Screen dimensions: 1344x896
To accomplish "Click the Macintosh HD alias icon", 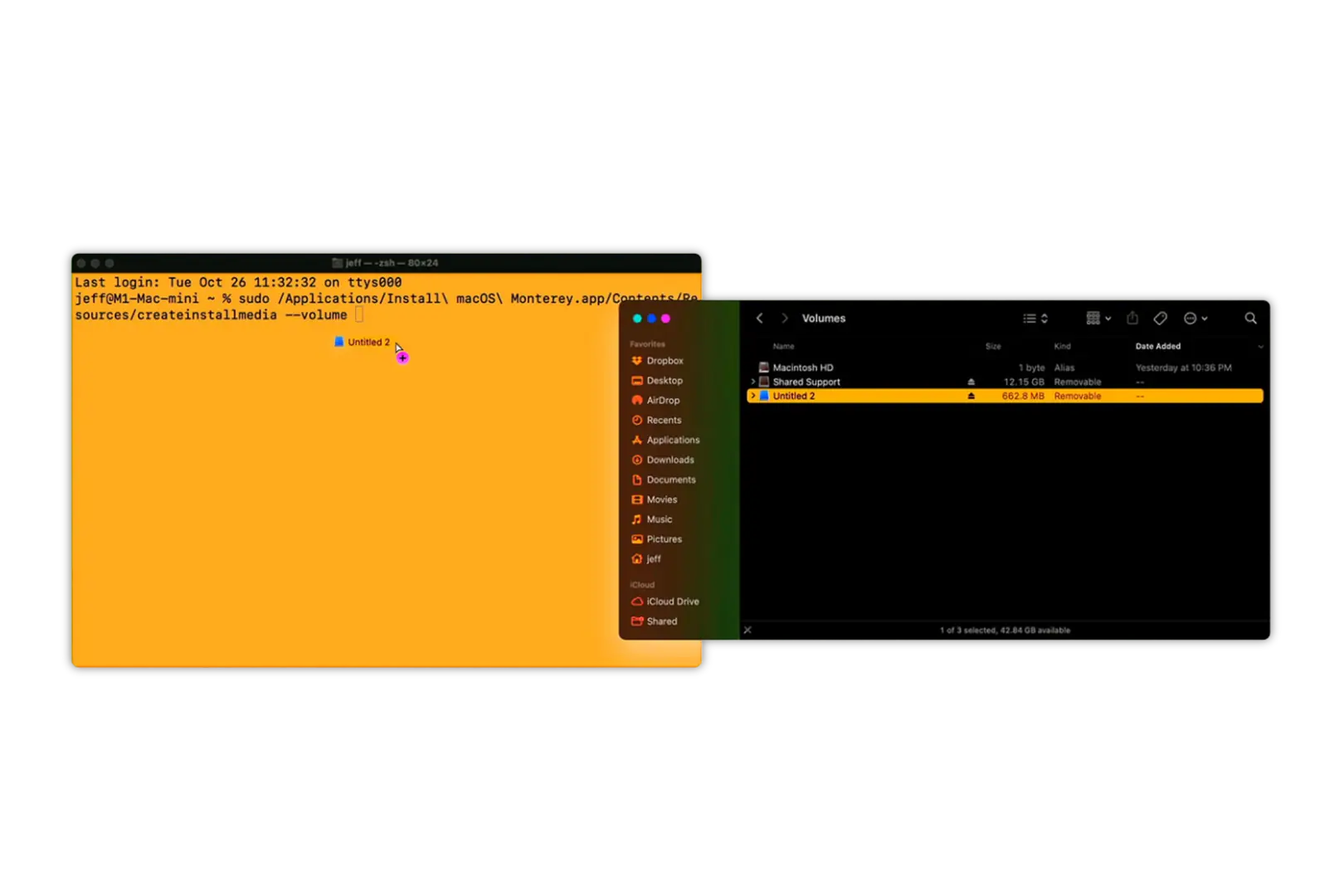I will click(764, 368).
